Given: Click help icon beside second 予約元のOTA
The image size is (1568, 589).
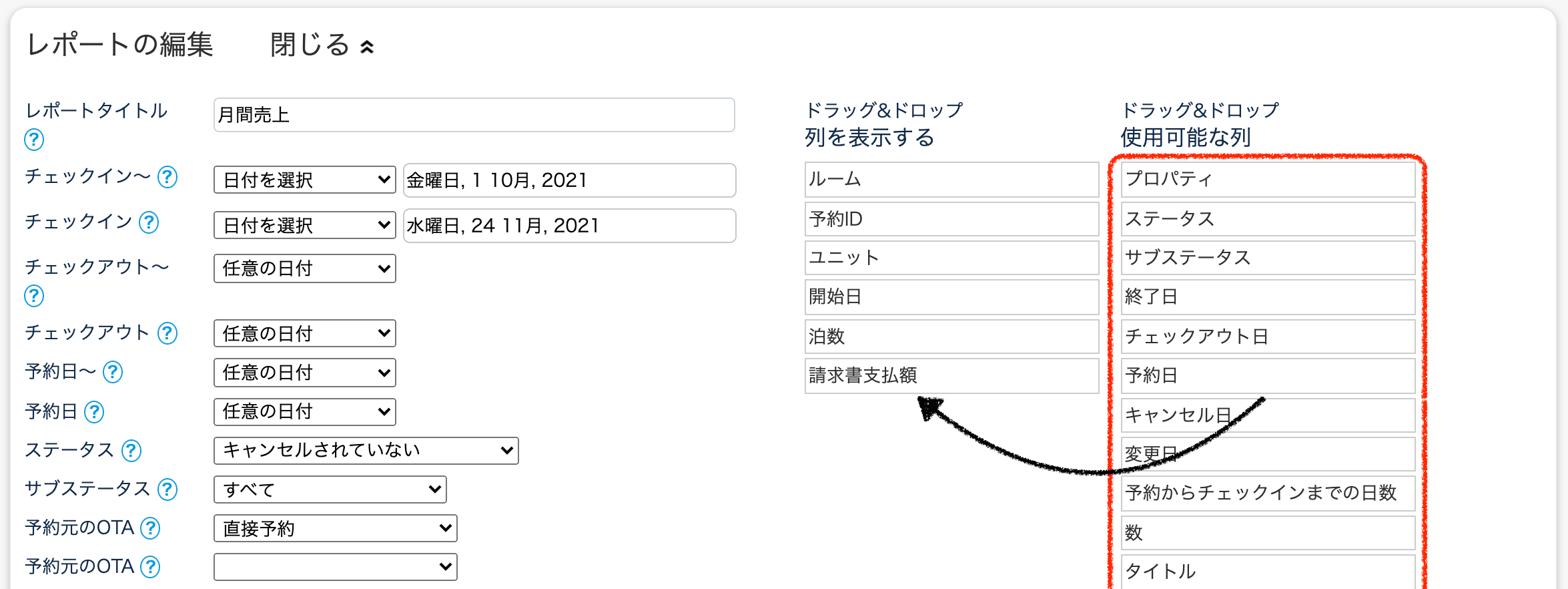Looking at the screenshot, I should [151, 567].
